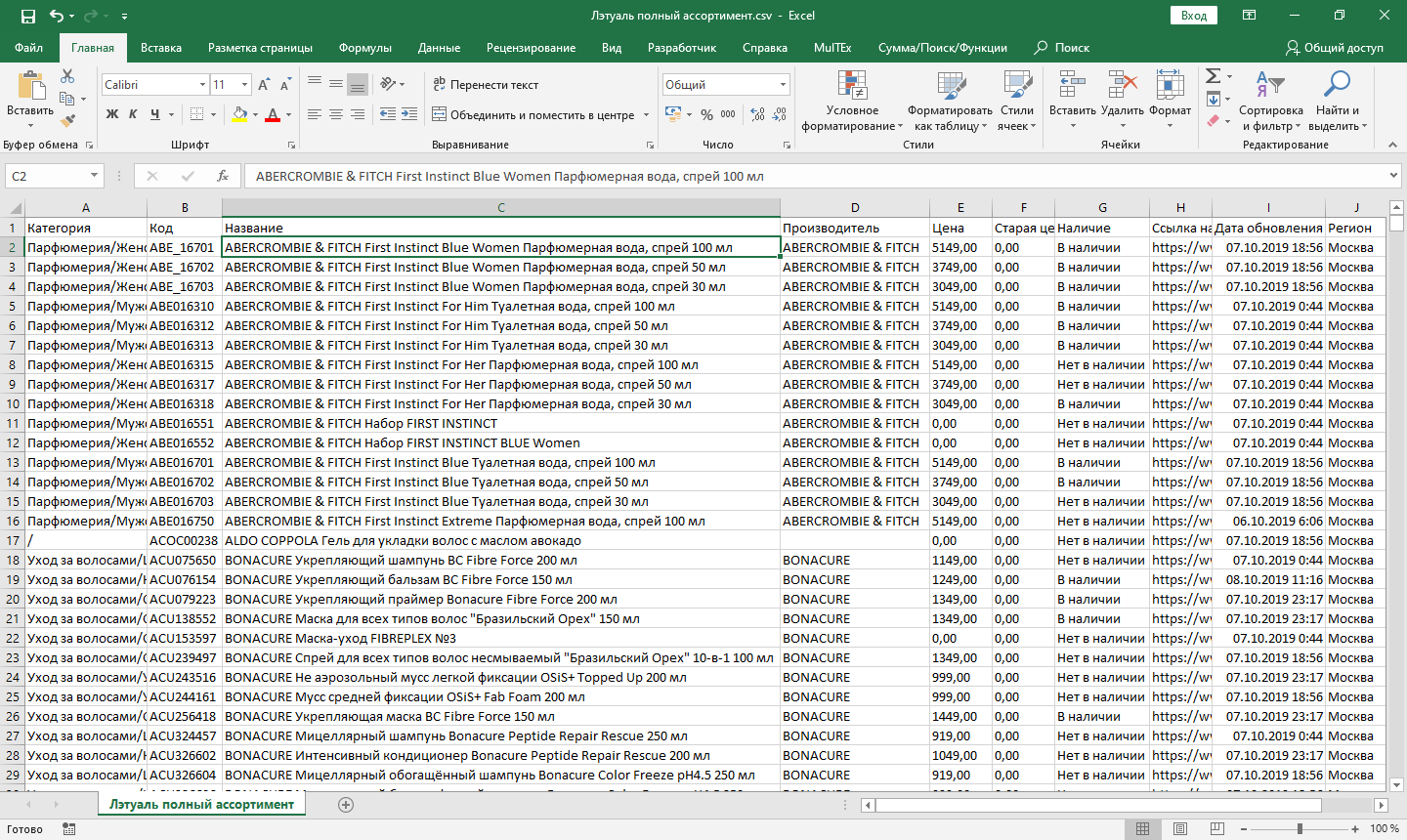Click the percent style icon

[706, 114]
